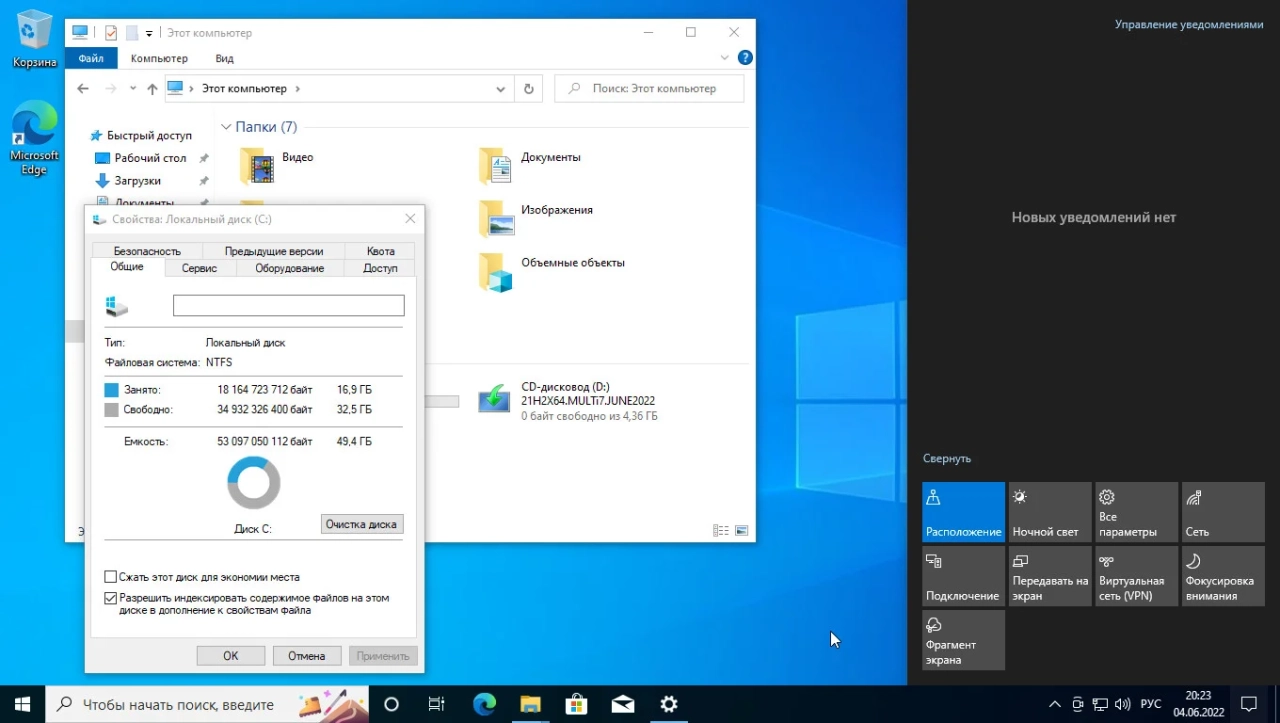Click the volume icon in system tray
The width and height of the screenshot is (1280, 723).
(x=1122, y=704)
